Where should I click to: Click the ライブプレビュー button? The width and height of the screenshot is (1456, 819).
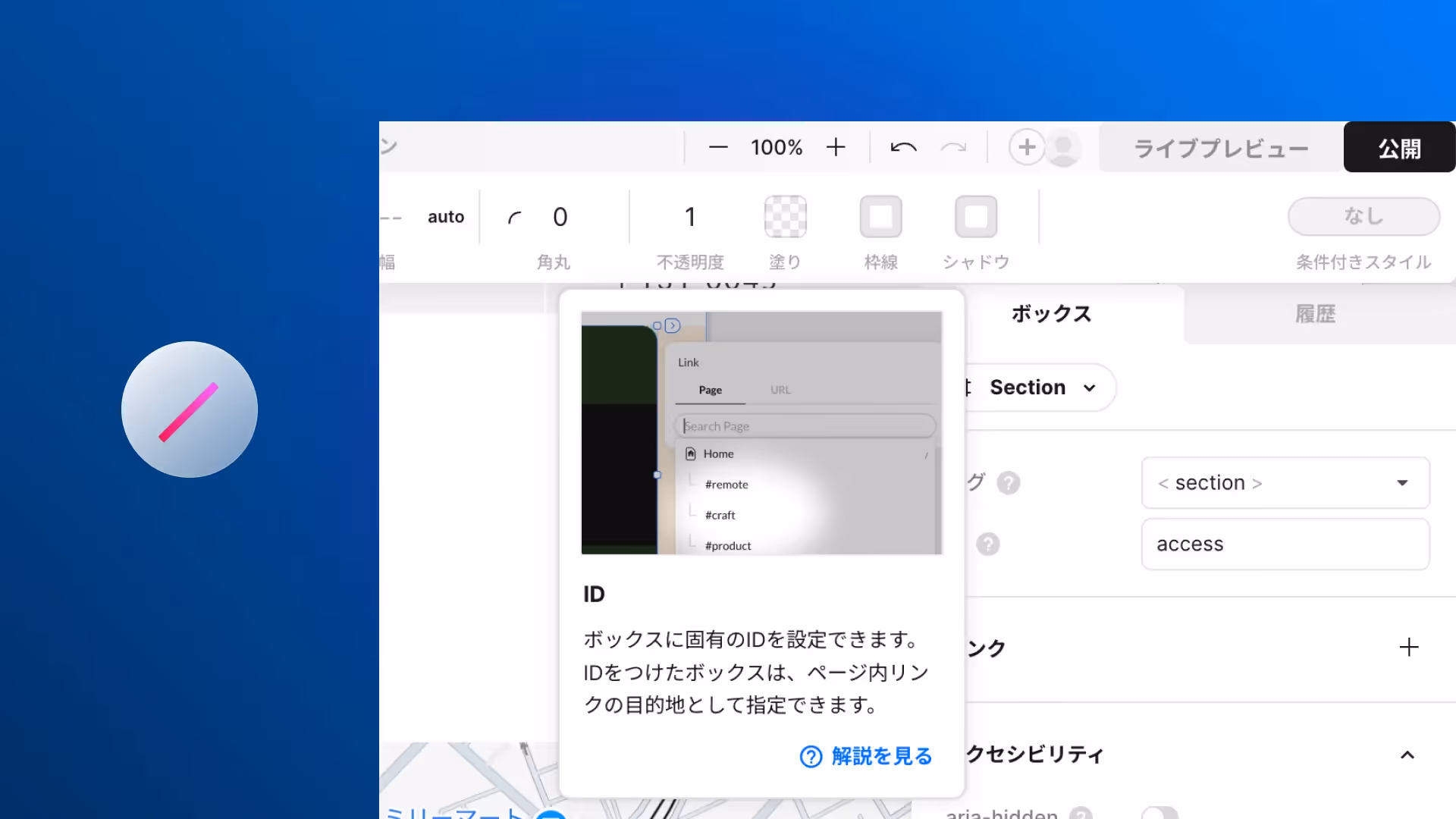[1220, 148]
